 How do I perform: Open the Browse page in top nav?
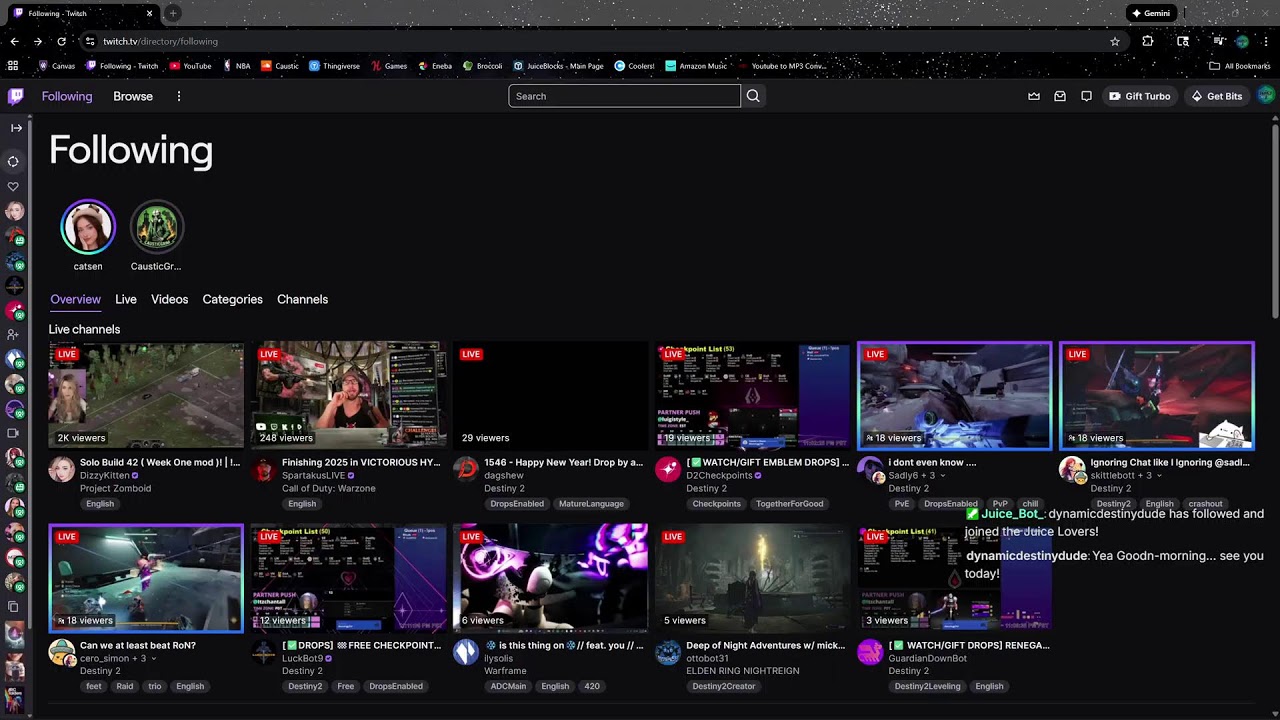133,96
